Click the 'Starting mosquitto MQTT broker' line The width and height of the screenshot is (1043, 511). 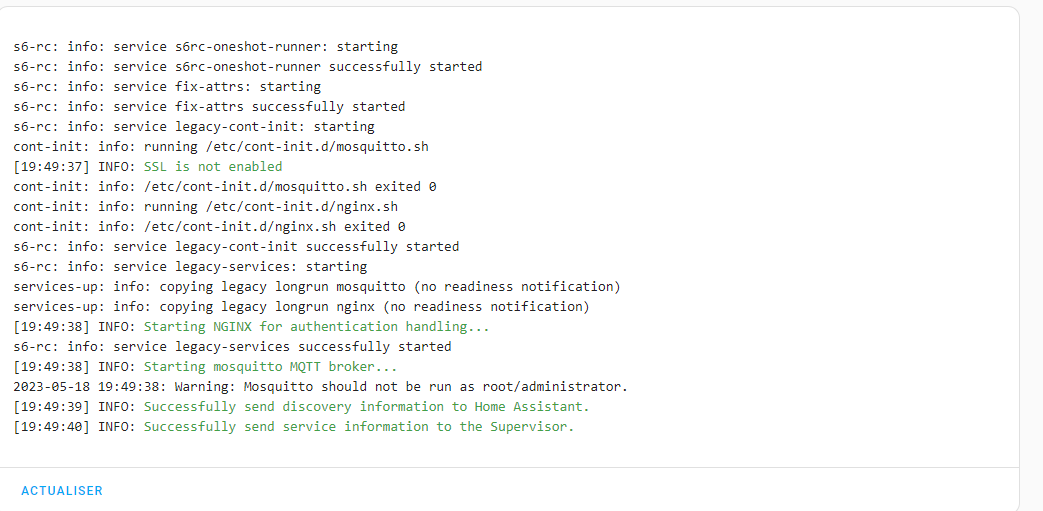pyautogui.click(x=270, y=367)
